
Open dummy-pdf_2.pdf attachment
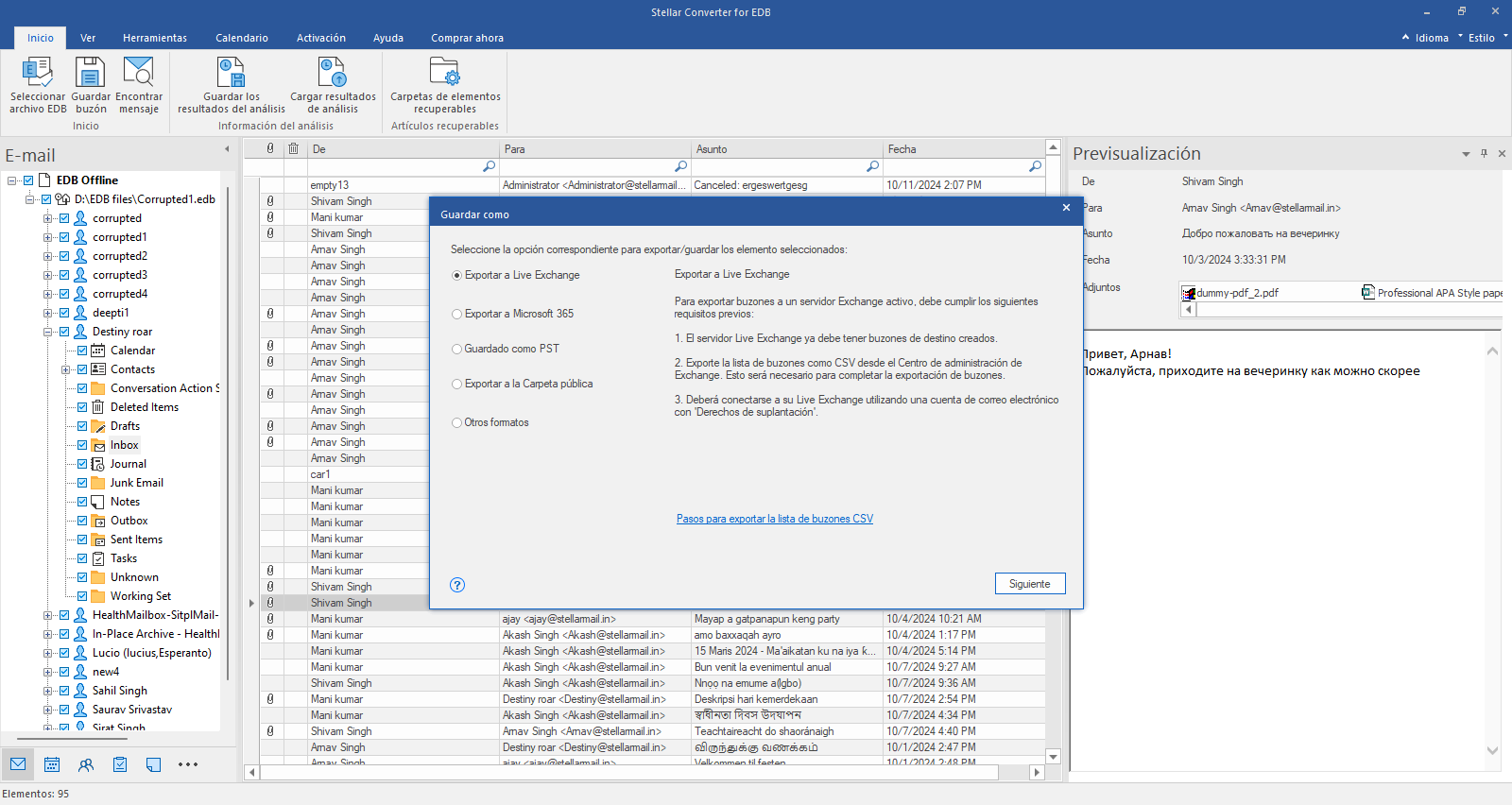pos(1230,293)
